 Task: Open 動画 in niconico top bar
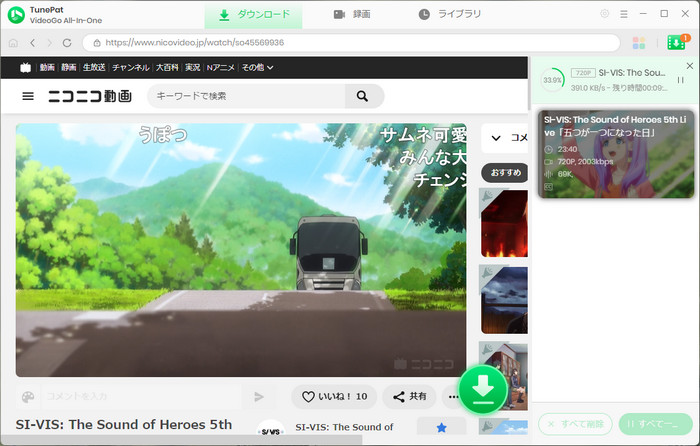(x=47, y=67)
